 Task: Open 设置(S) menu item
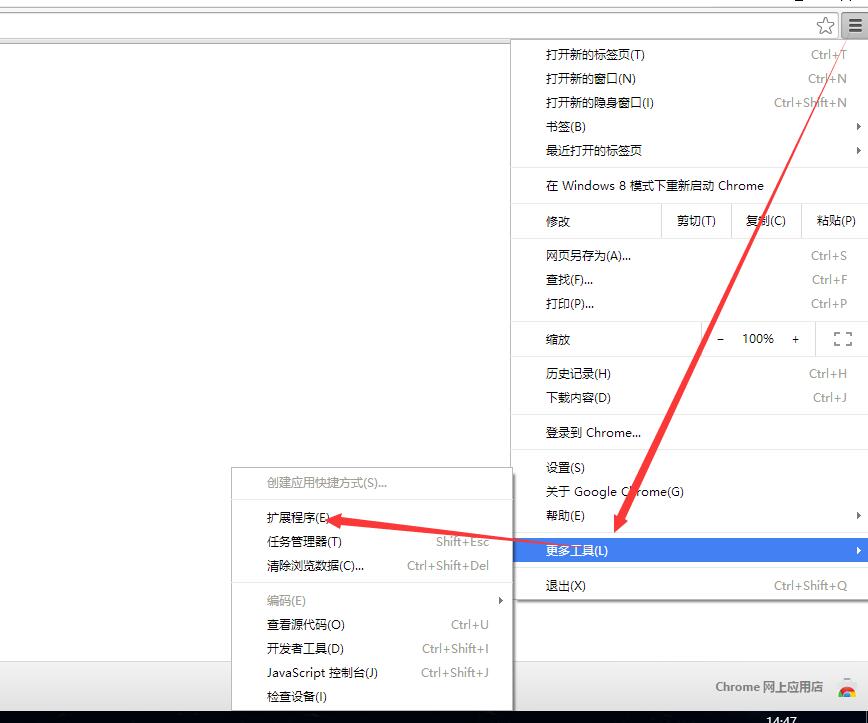[689, 468]
